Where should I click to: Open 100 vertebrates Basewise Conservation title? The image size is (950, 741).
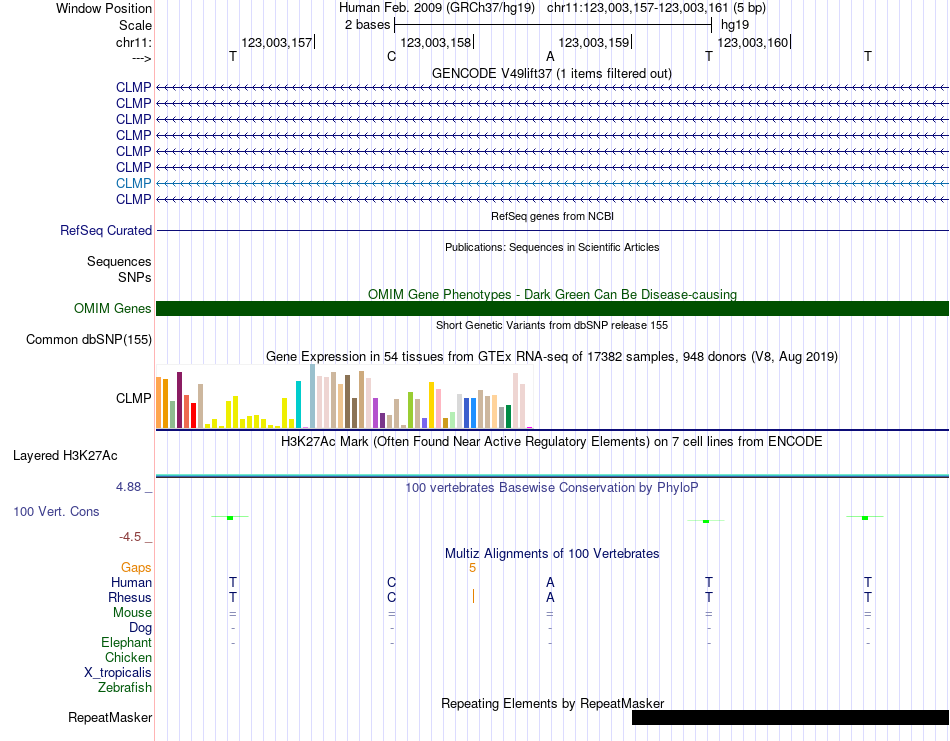pyautogui.click(x=552, y=487)
